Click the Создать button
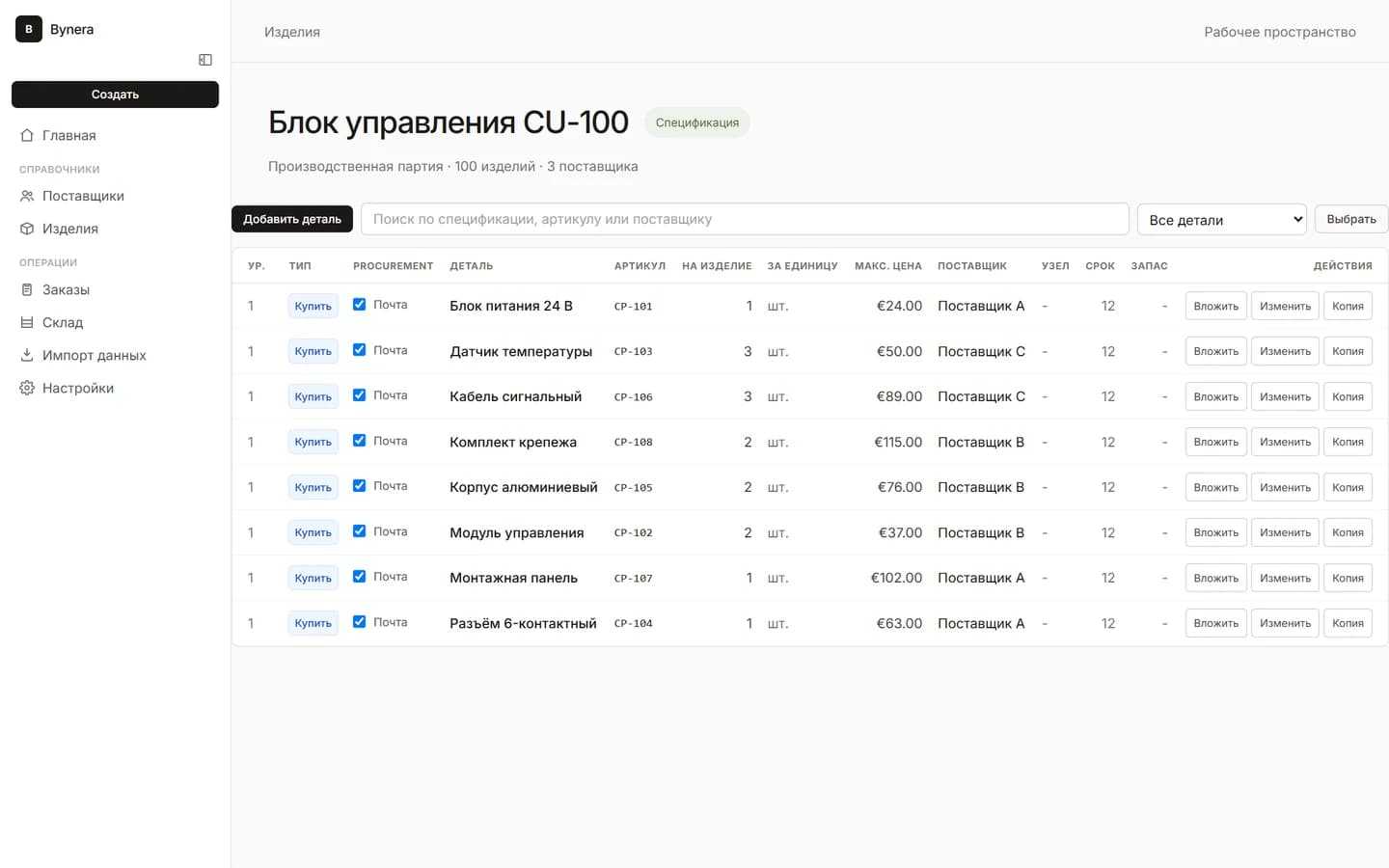Screen dimensions: 1389x868 [x=115, y=95]
